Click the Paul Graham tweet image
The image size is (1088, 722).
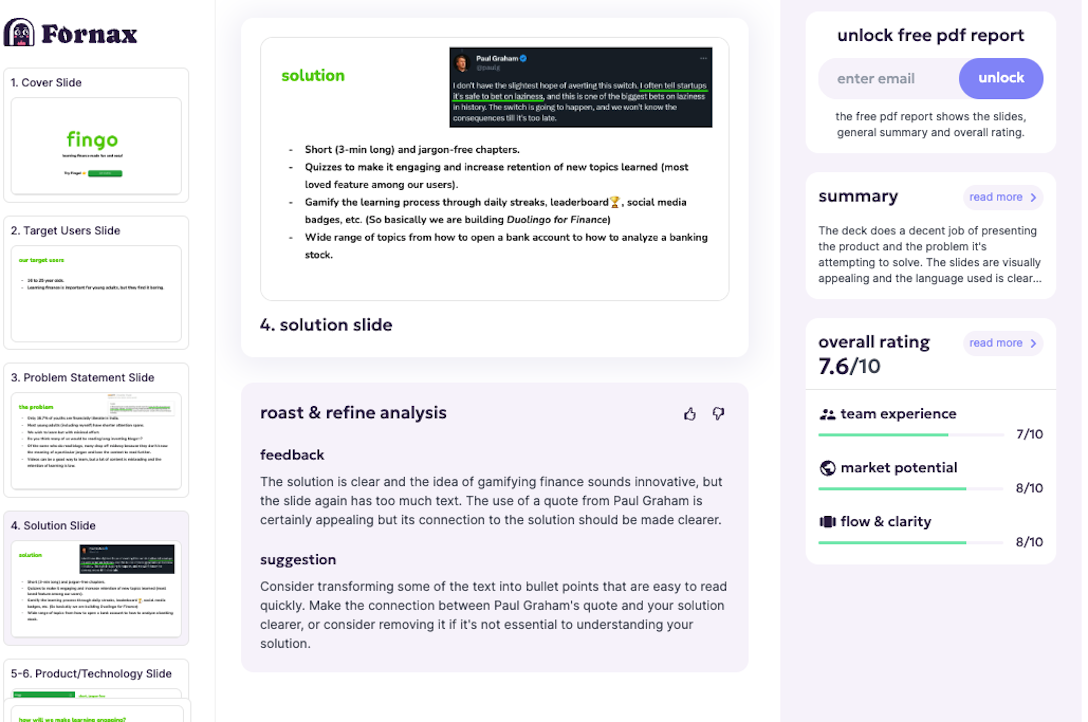point(580,87)
